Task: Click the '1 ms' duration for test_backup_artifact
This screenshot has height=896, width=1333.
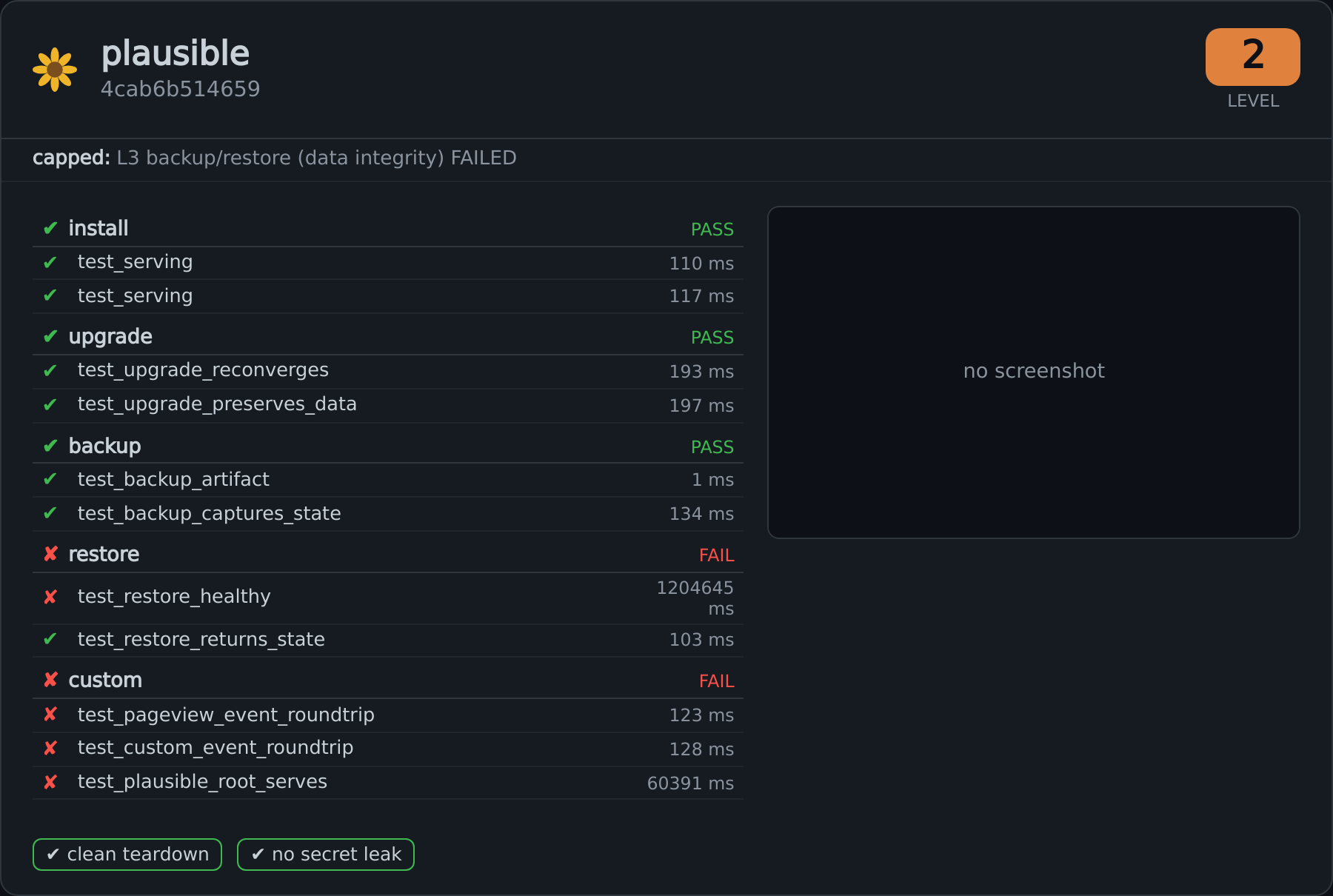Action: pyautogui.click(x=713, y=480)
